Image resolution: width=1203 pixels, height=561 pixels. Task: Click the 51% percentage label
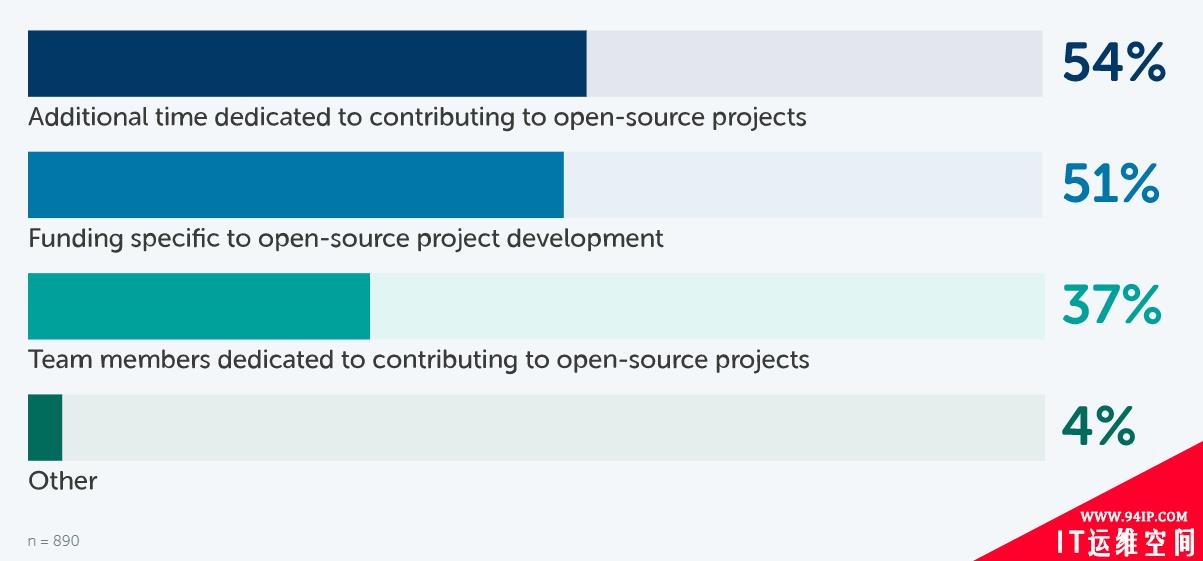point(1110,184)
